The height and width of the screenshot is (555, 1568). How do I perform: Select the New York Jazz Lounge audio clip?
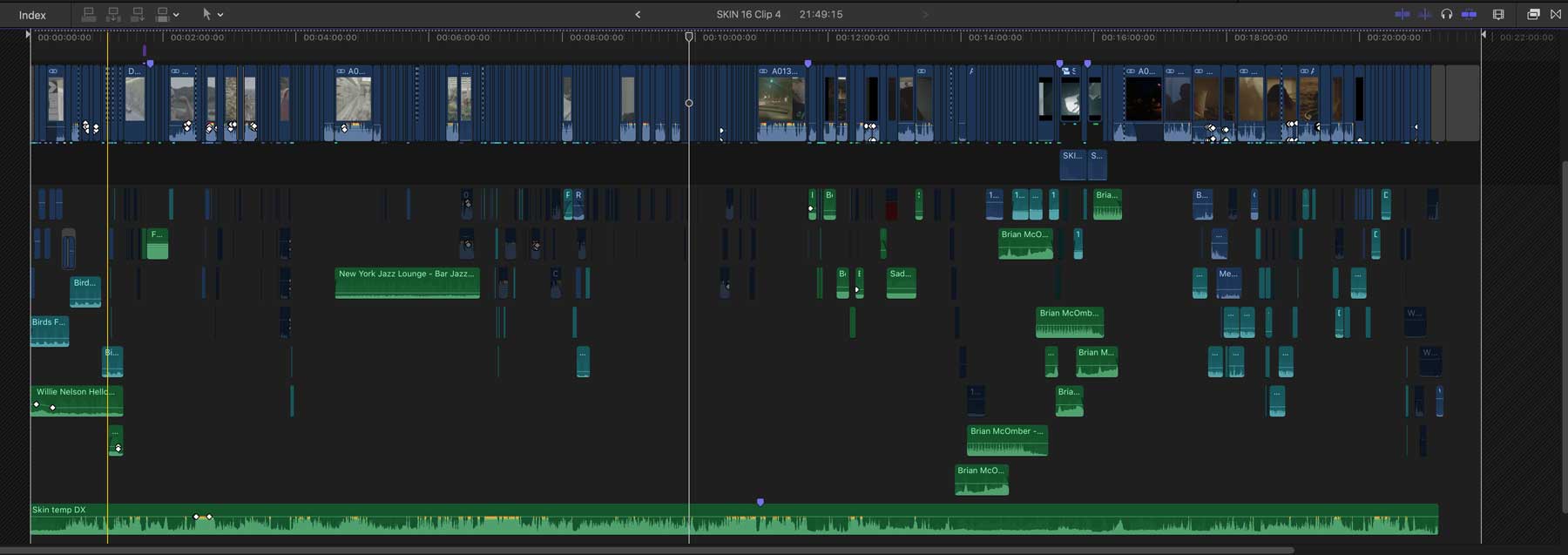pyautogui.click(x=407, y=283)
